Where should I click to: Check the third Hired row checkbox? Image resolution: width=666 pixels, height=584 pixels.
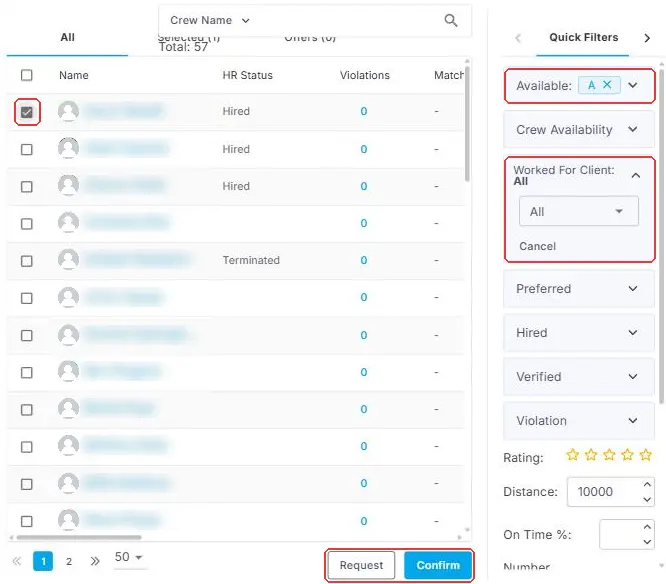pyautogui.click(x=27, y=187)
